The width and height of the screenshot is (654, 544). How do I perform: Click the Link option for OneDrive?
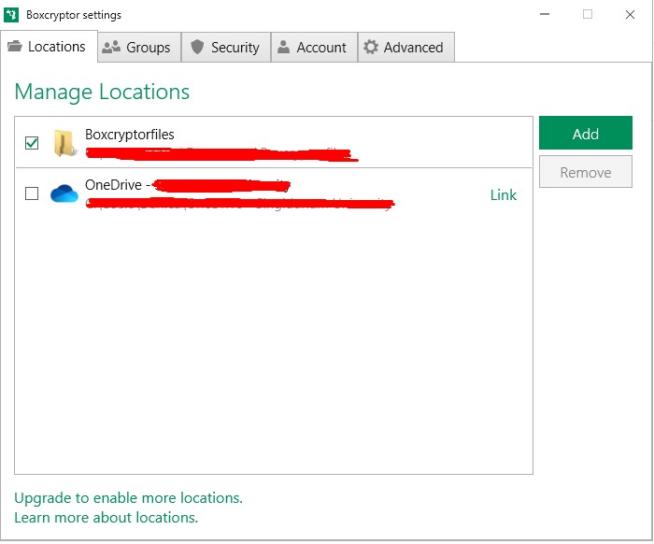(x=503, y=195)
